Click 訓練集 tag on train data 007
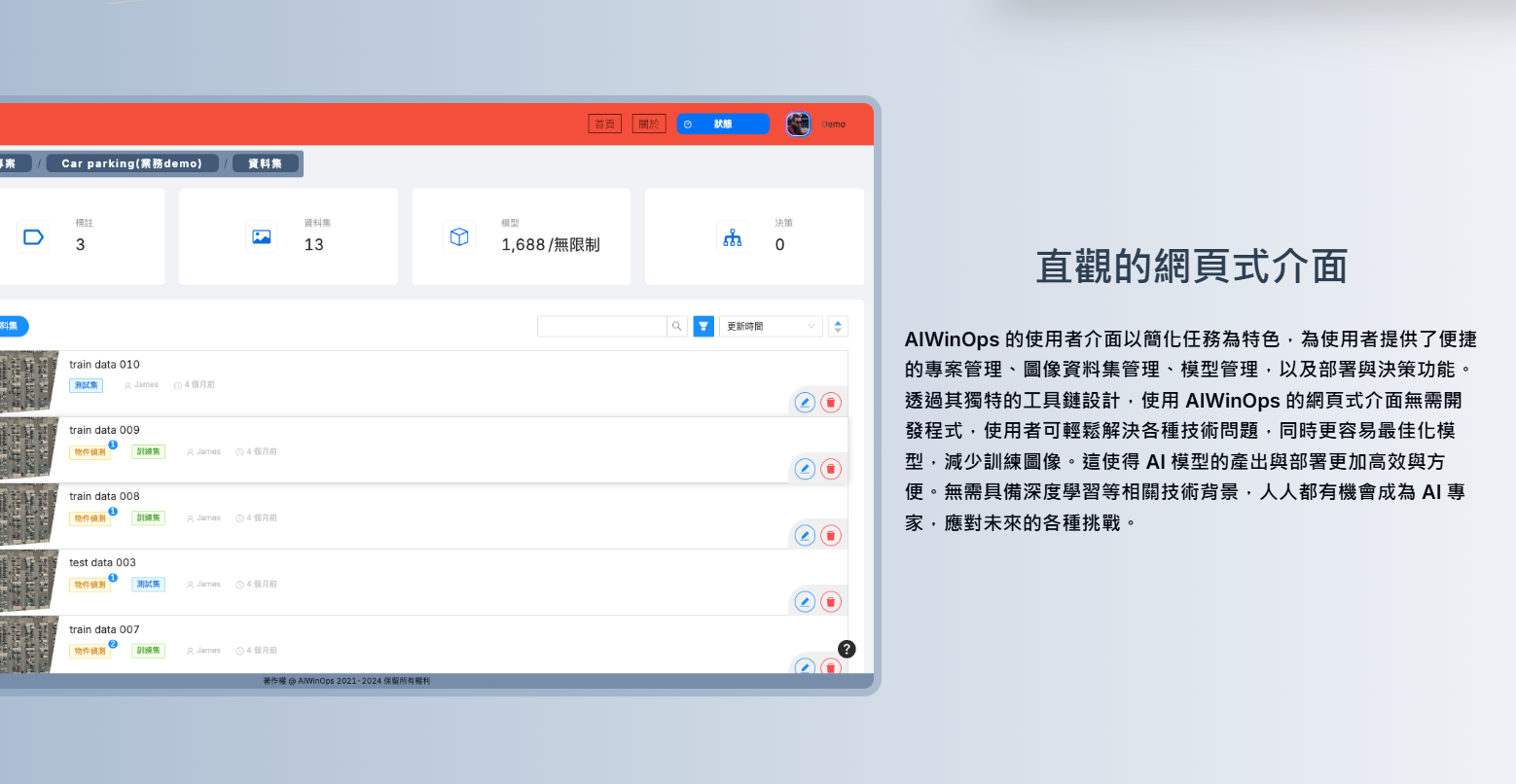Viewport: 1516px width, 784px height. [x=149, y=650]
